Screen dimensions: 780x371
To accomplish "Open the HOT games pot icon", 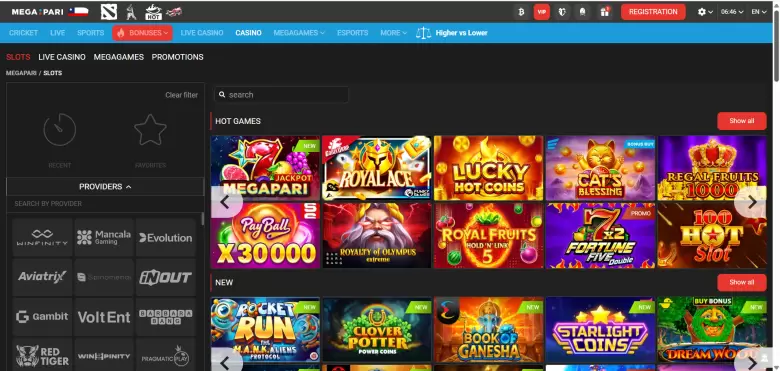I will pos(153,11).
